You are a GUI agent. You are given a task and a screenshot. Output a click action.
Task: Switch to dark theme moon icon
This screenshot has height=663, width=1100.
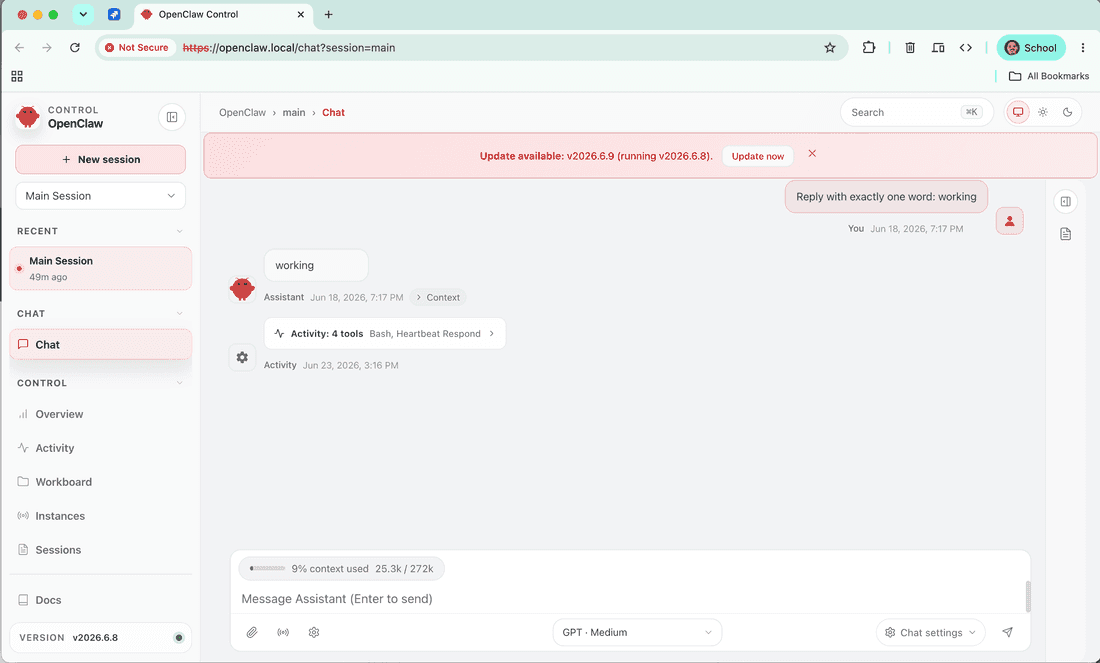(x=1068, y=112)
